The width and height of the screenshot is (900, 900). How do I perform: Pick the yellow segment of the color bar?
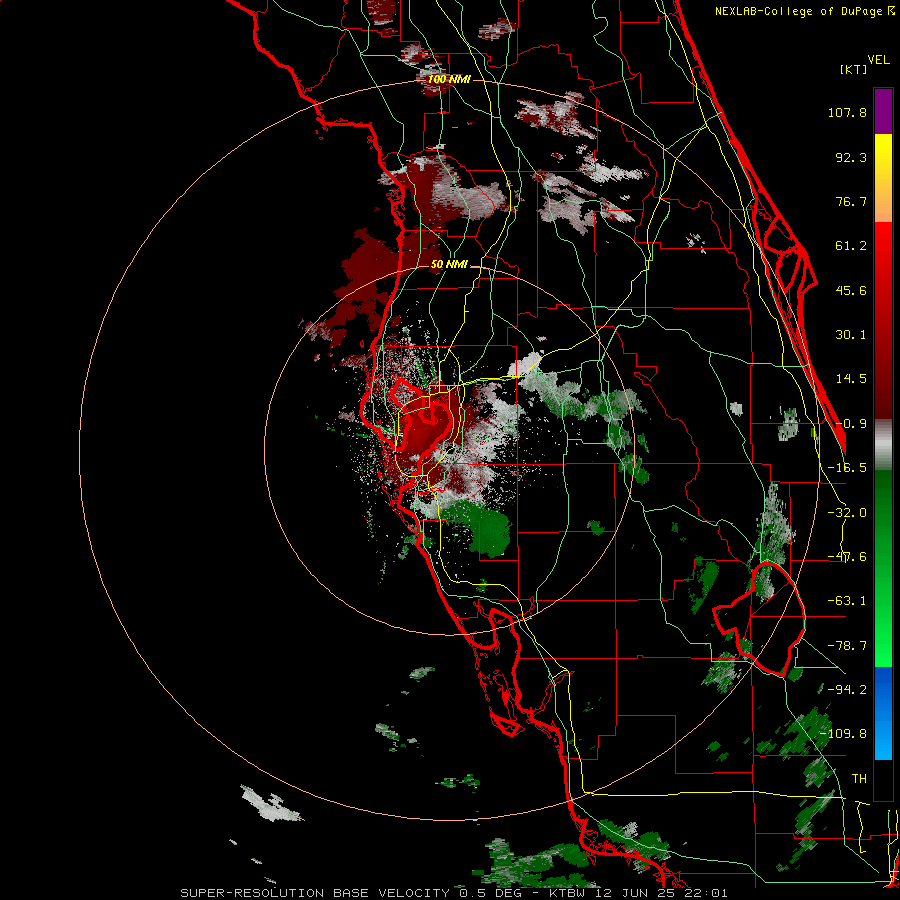click(883, 158)
